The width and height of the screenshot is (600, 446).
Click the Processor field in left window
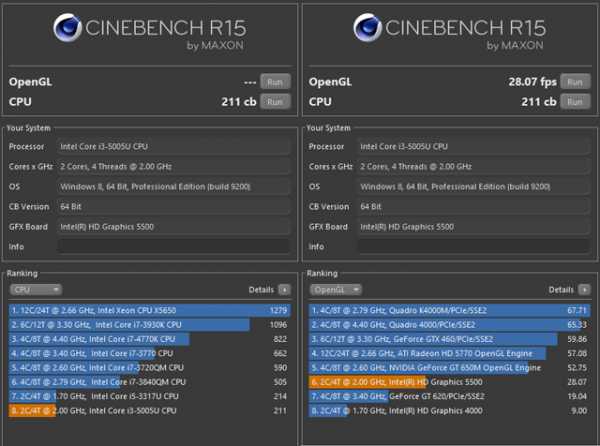click(x=174, y=146)
